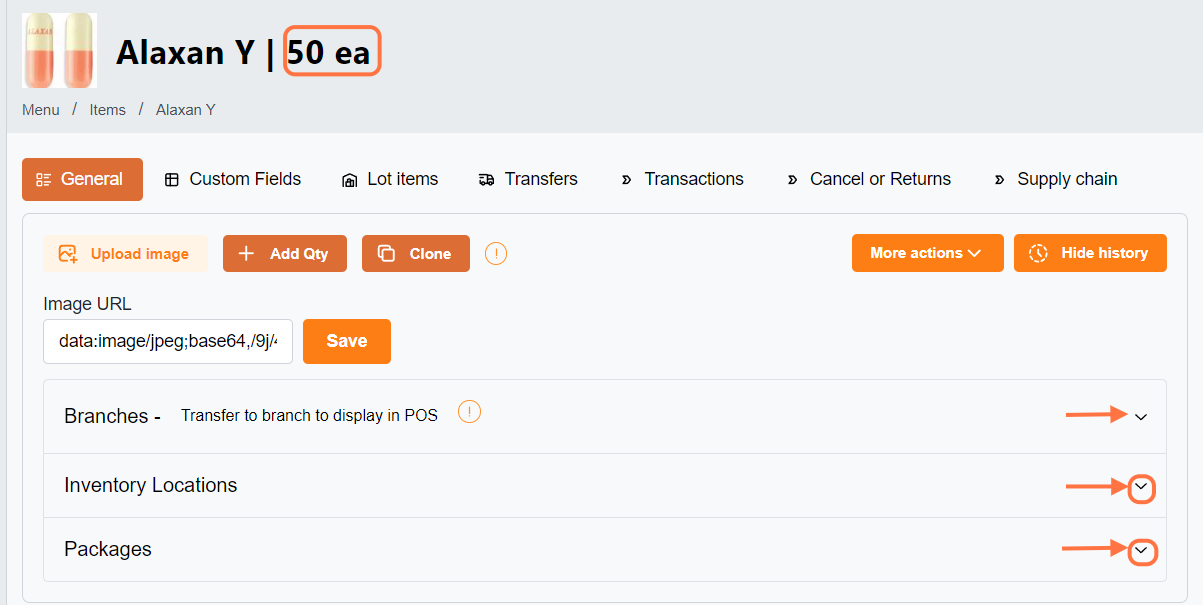Click the plus icon on Add Qty

[246, 254]
